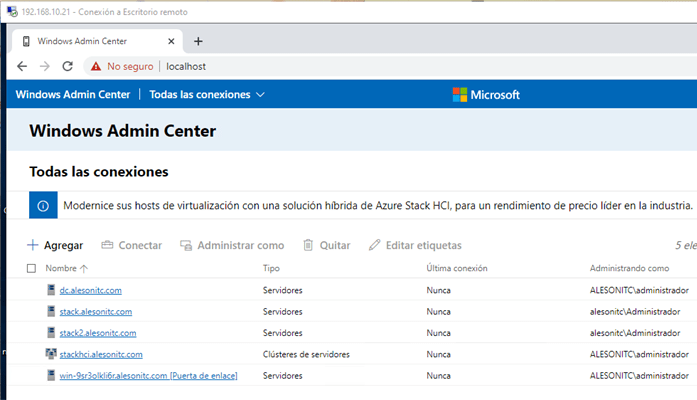Click the Conectar toolbar button
The width and height of the screenshot is (697, 400).
tap(132, 245)
